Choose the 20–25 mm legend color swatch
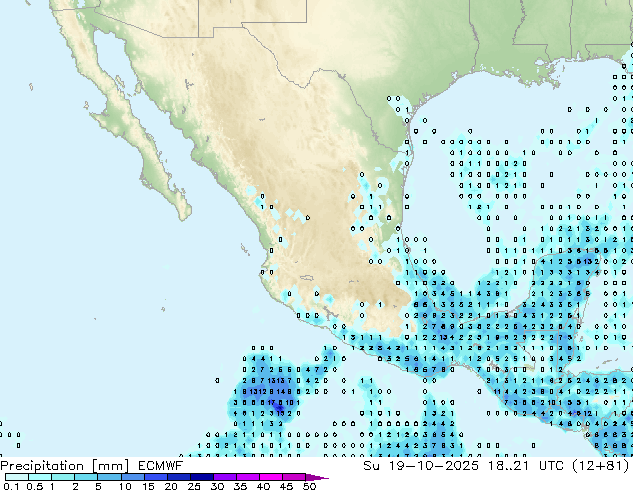Screen dimensions: 634x490 coord(179,477)
